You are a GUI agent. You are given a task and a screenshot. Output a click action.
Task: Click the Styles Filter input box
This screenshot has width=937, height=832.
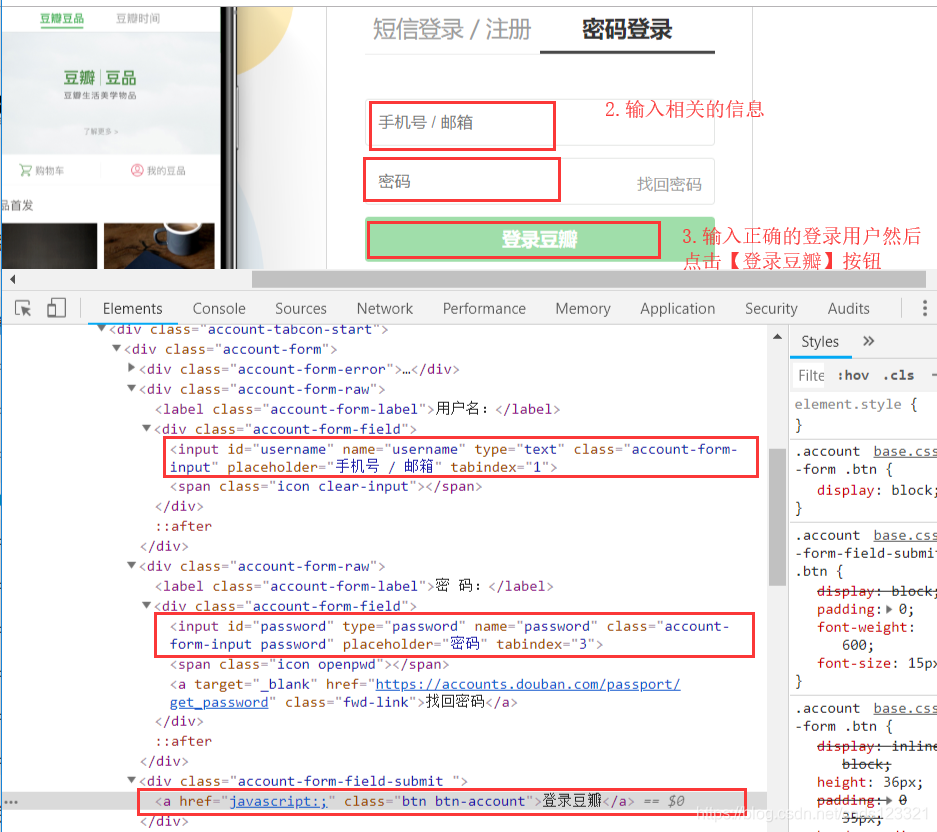pos(811,375)
